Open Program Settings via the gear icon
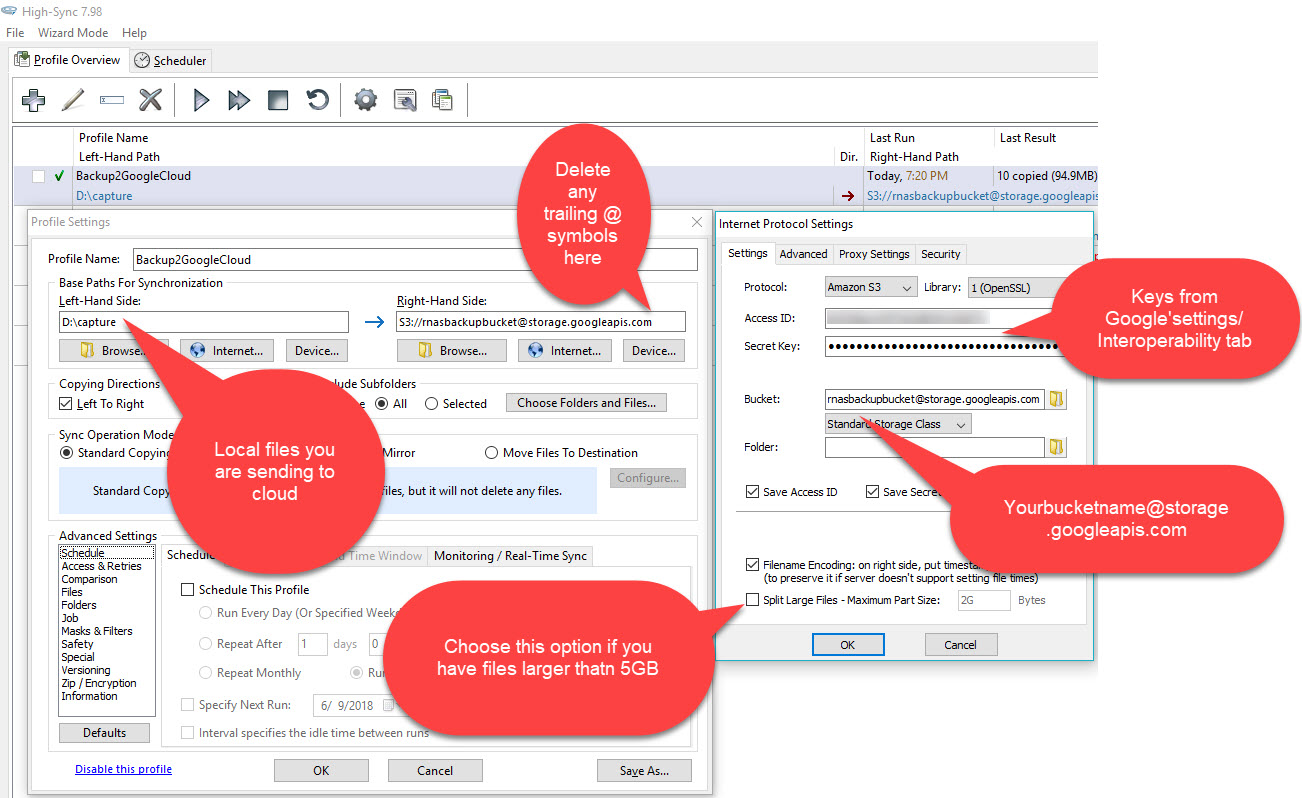This screenshot has width=1302, height=798. coord(366,100)
